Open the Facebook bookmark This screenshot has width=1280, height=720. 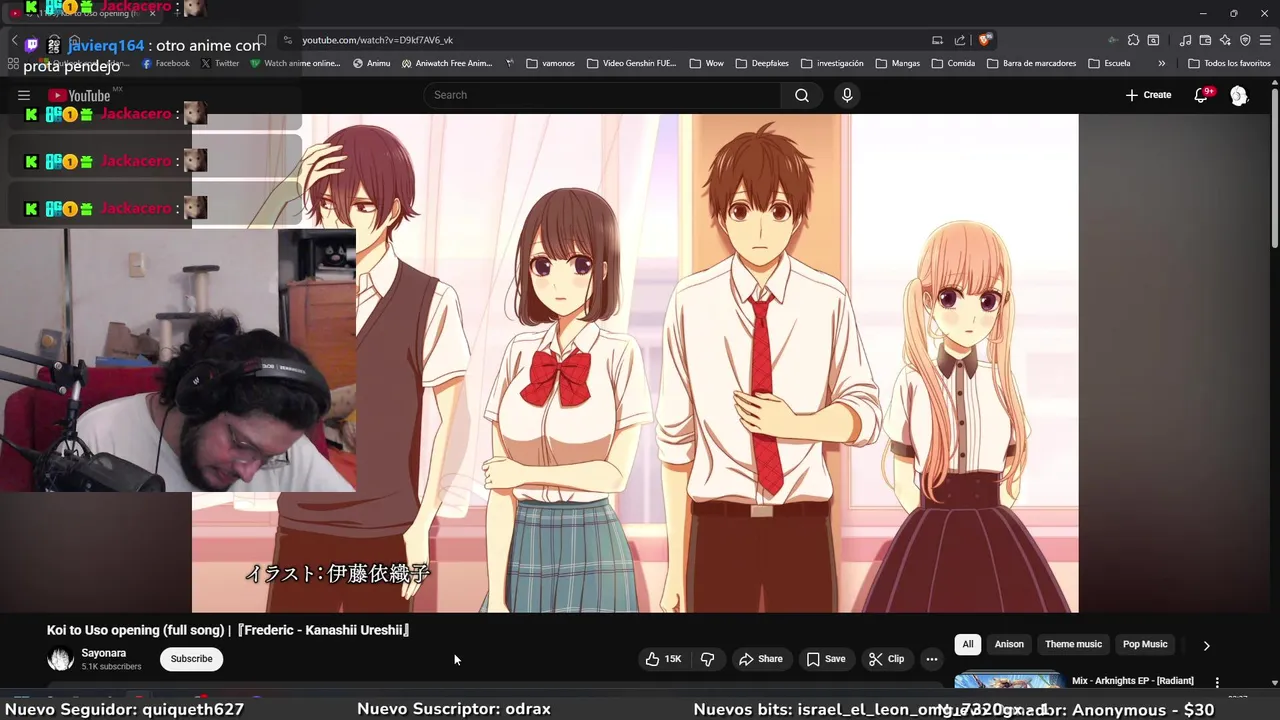click(166, 63)
